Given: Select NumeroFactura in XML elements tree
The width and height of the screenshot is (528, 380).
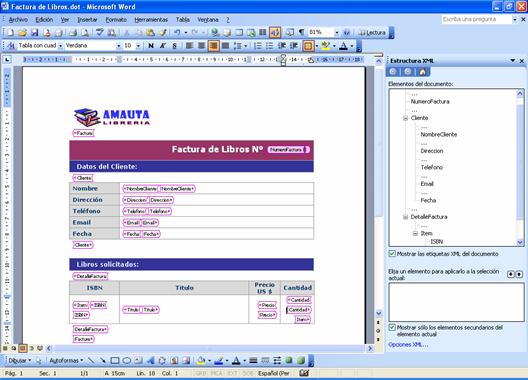Looking at the screenshot, I should [430, 101].
